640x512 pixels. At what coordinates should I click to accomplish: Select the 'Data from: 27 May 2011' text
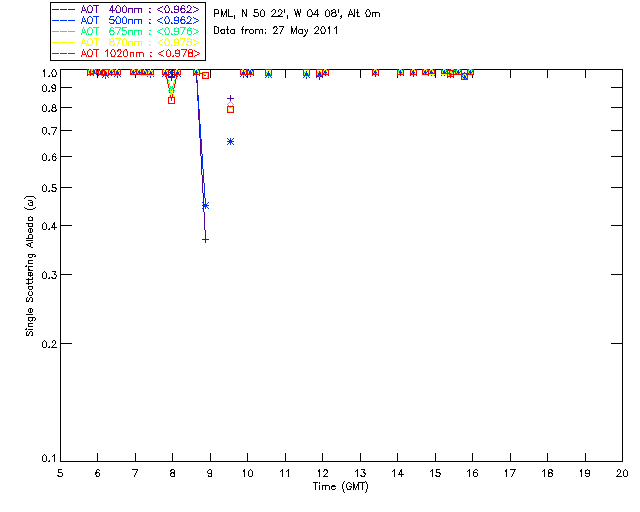tap(276, 31)
